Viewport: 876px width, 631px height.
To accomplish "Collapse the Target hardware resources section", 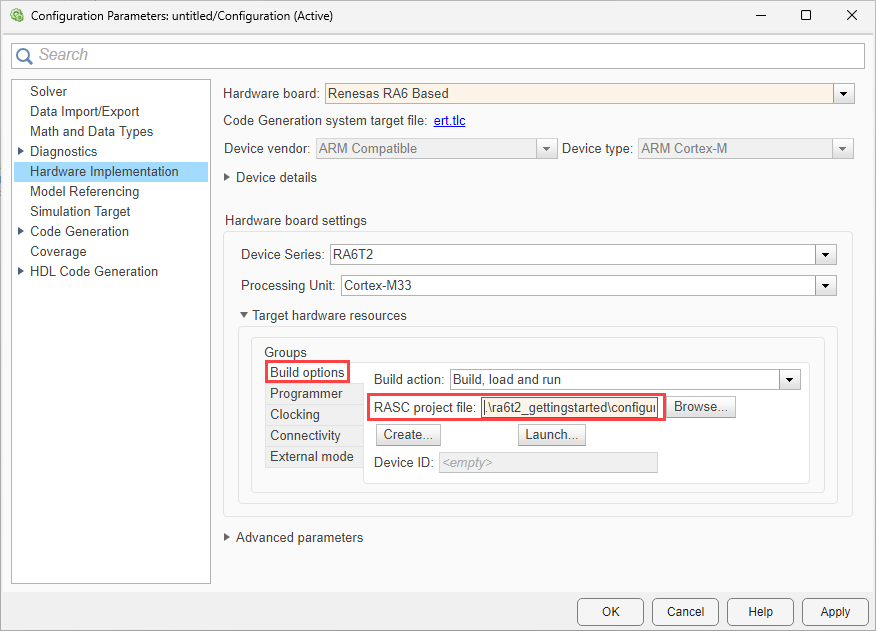I will (x=243, y=316).
